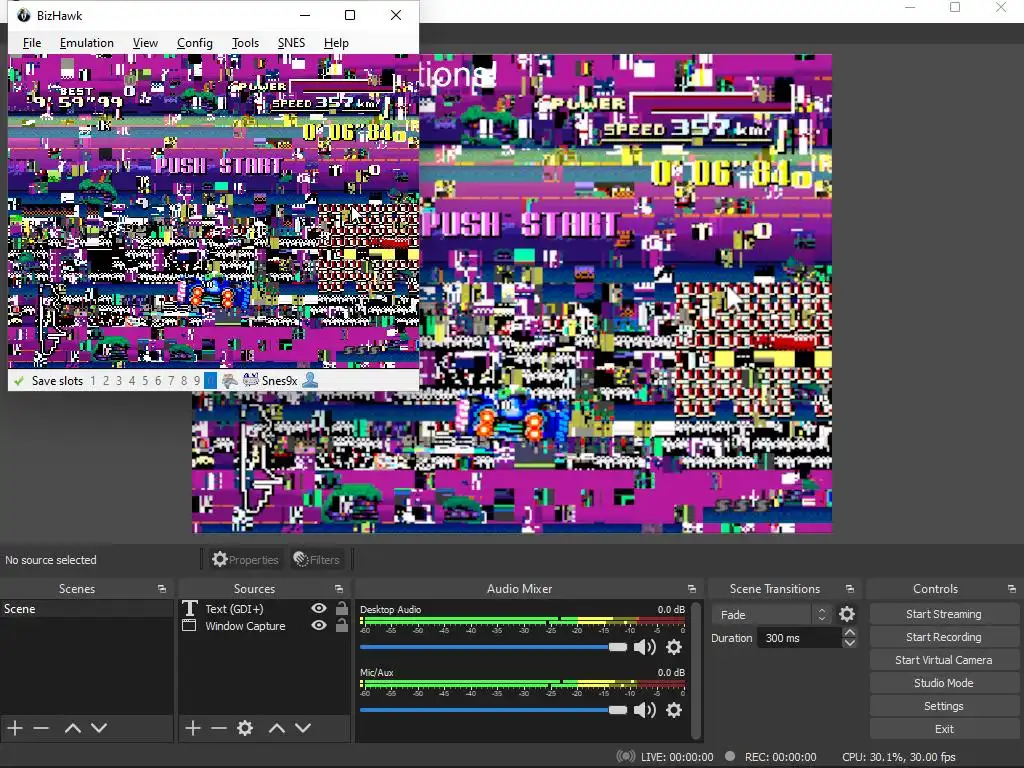Viewport: 1024px width, 768px height.
Task: Open the Fade transition dropdown
Action: (x=771, y=615)
